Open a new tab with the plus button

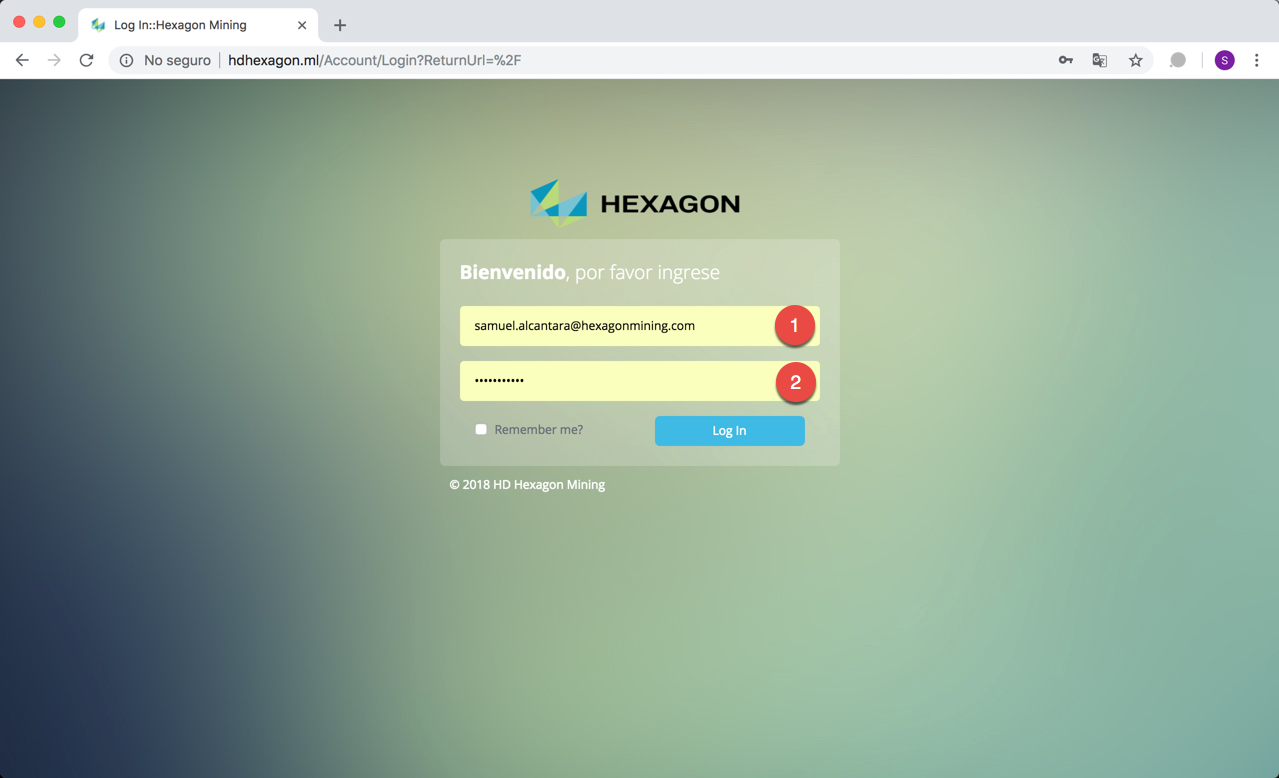[340, 25]
